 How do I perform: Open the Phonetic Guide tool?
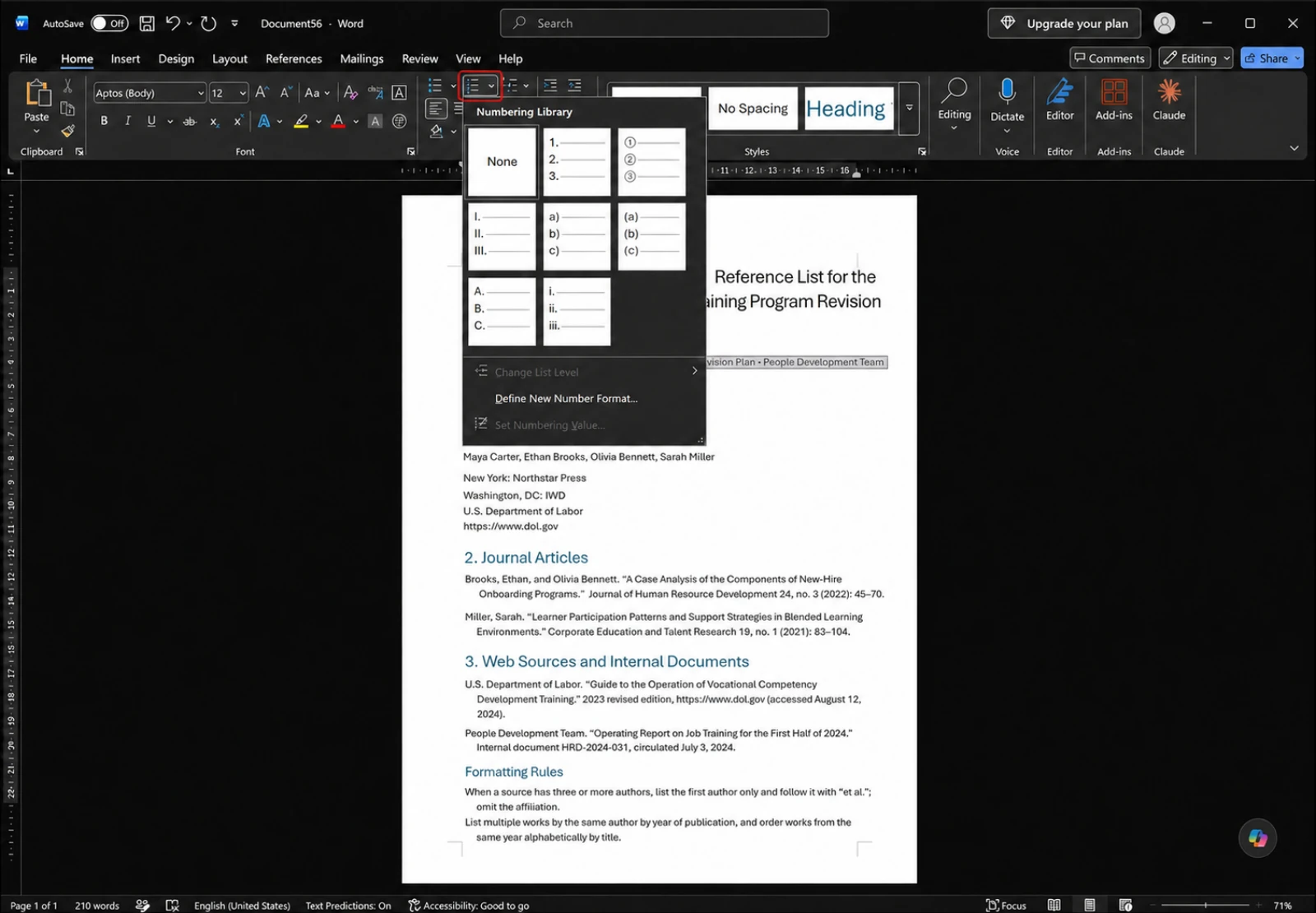[x=375, y=93]
